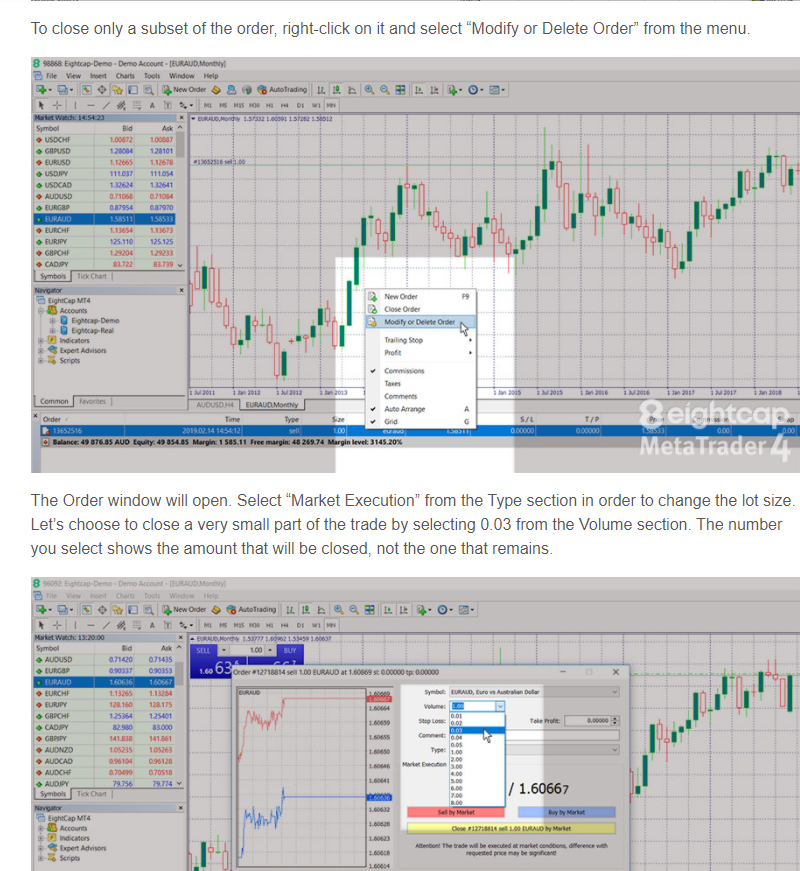Click Tile Windows icon in context-menu screenshot toolbar
The height and width of the screenshot is (871, 800).
[400, 89]
